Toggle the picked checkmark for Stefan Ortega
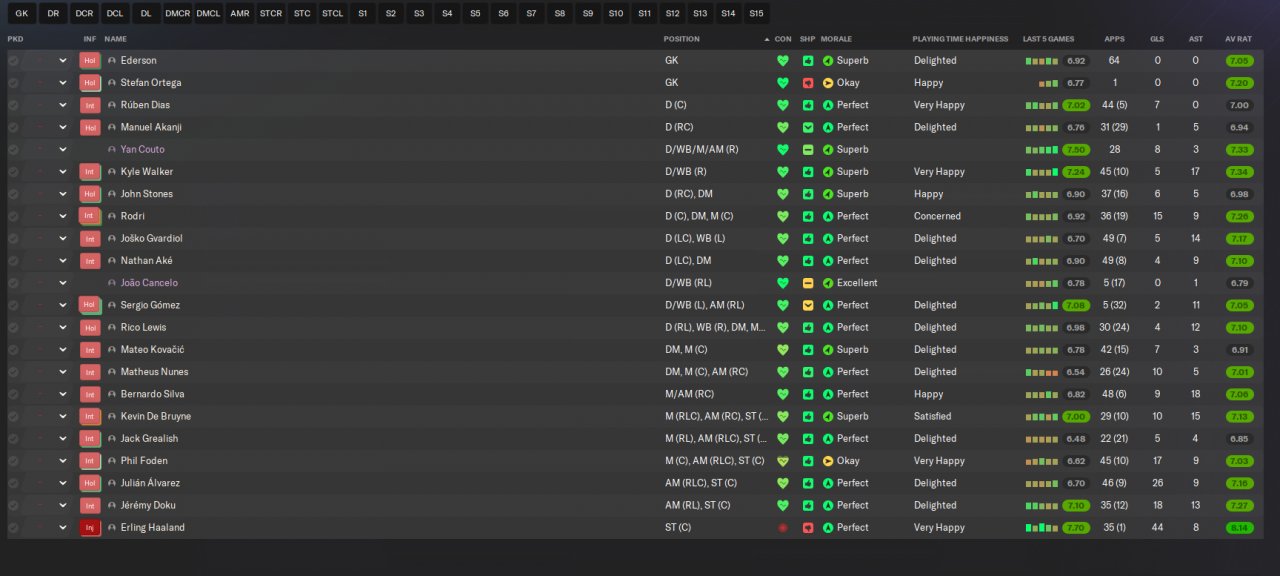 13,83
